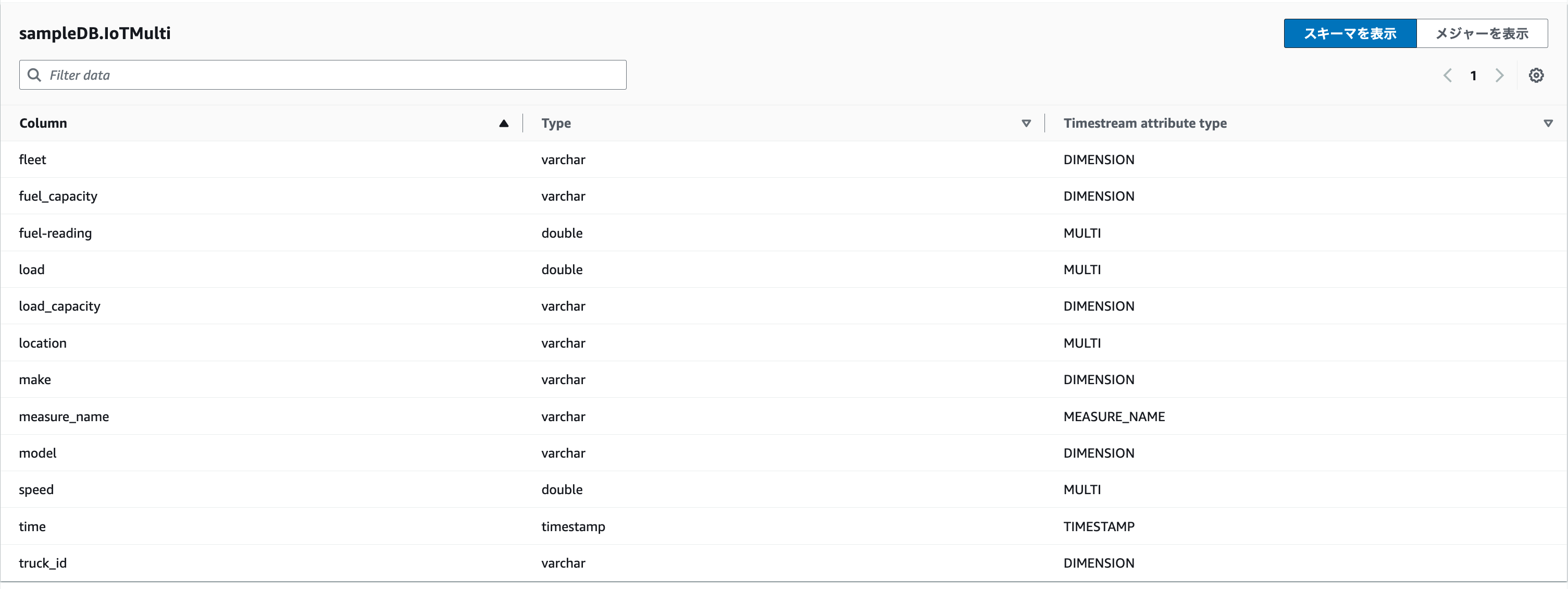Switch to スキーマを表示 view

coord(1350,33)
